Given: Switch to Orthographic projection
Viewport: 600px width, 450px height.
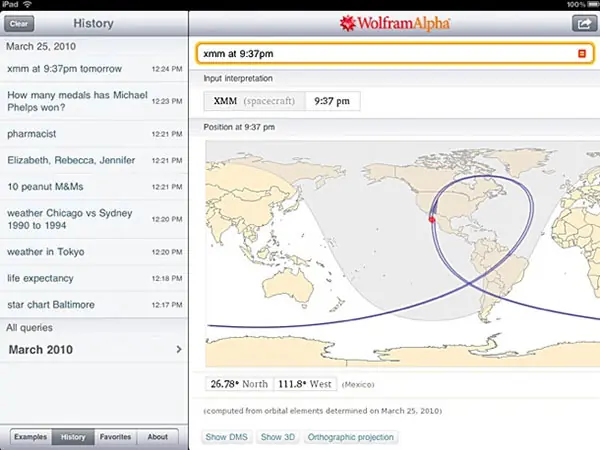Looking at the screenshot, I should pos(351,437).
